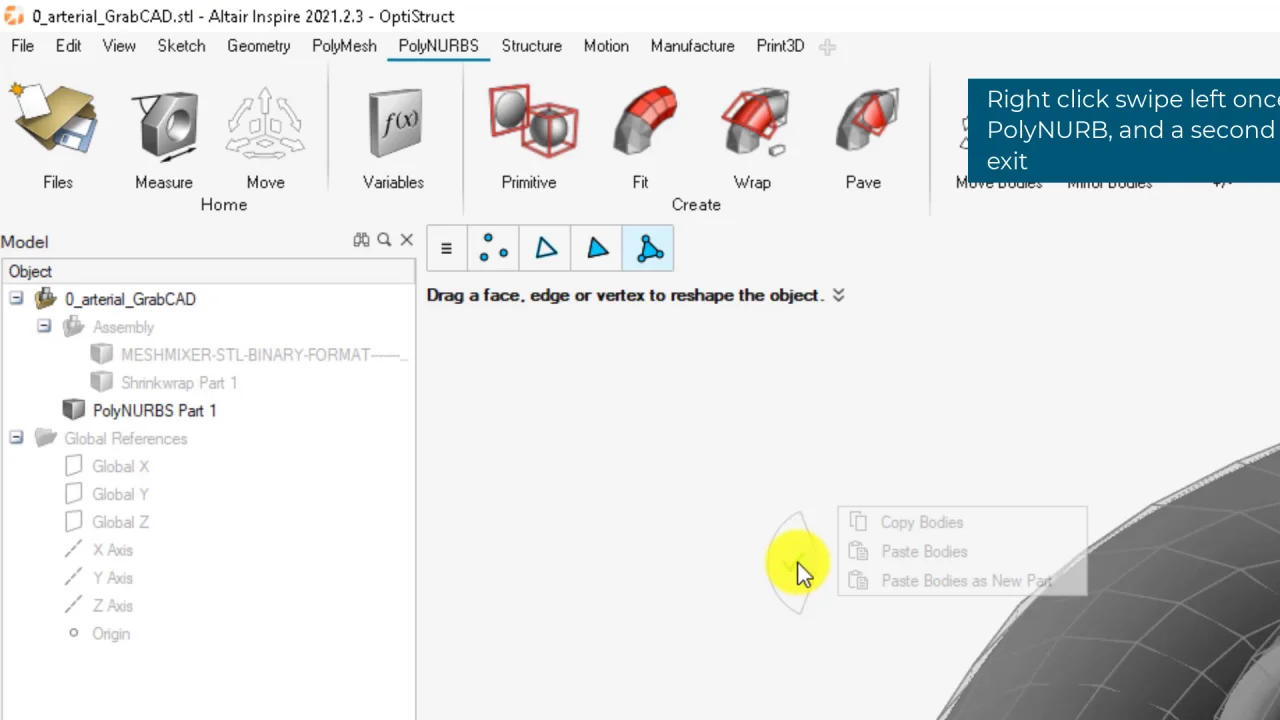Open the Variables f(x) tool

coord(394,123)
